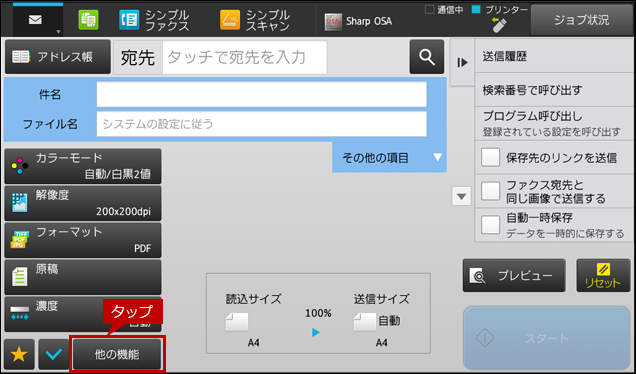The height and width of the screenshot is (374, 636).
Task: Tap the 100% ratio text
Action: [x=318, y=313]
